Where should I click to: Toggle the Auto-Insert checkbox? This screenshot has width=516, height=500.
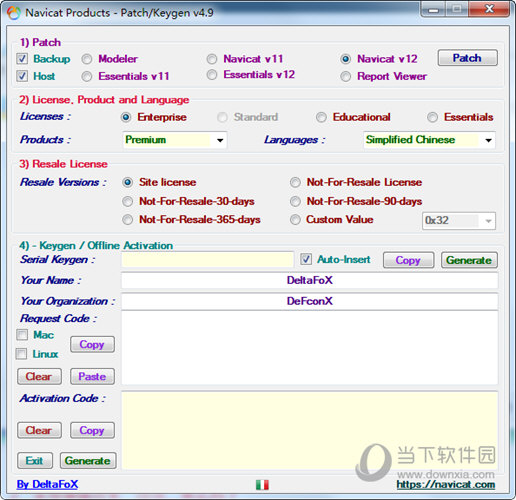[x=306, y=259]
